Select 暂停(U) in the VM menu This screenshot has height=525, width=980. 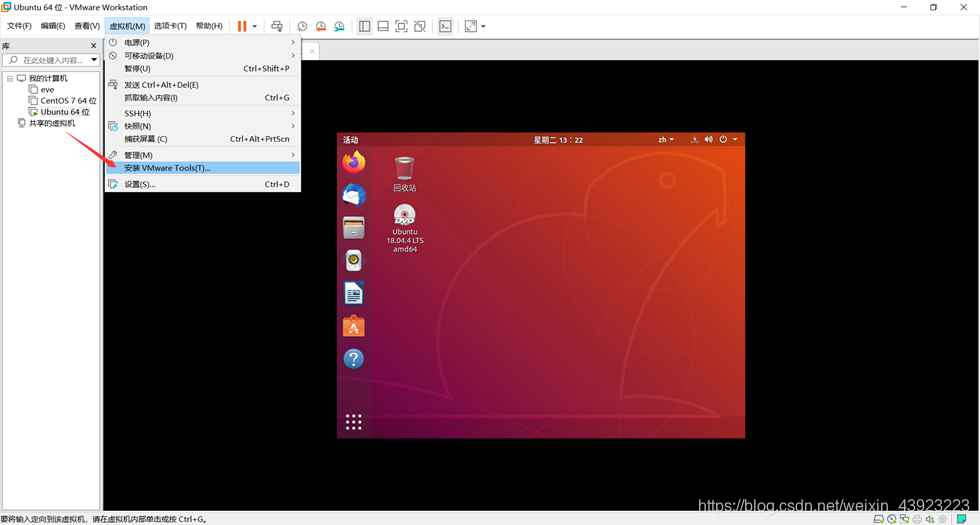pos(203,69)
